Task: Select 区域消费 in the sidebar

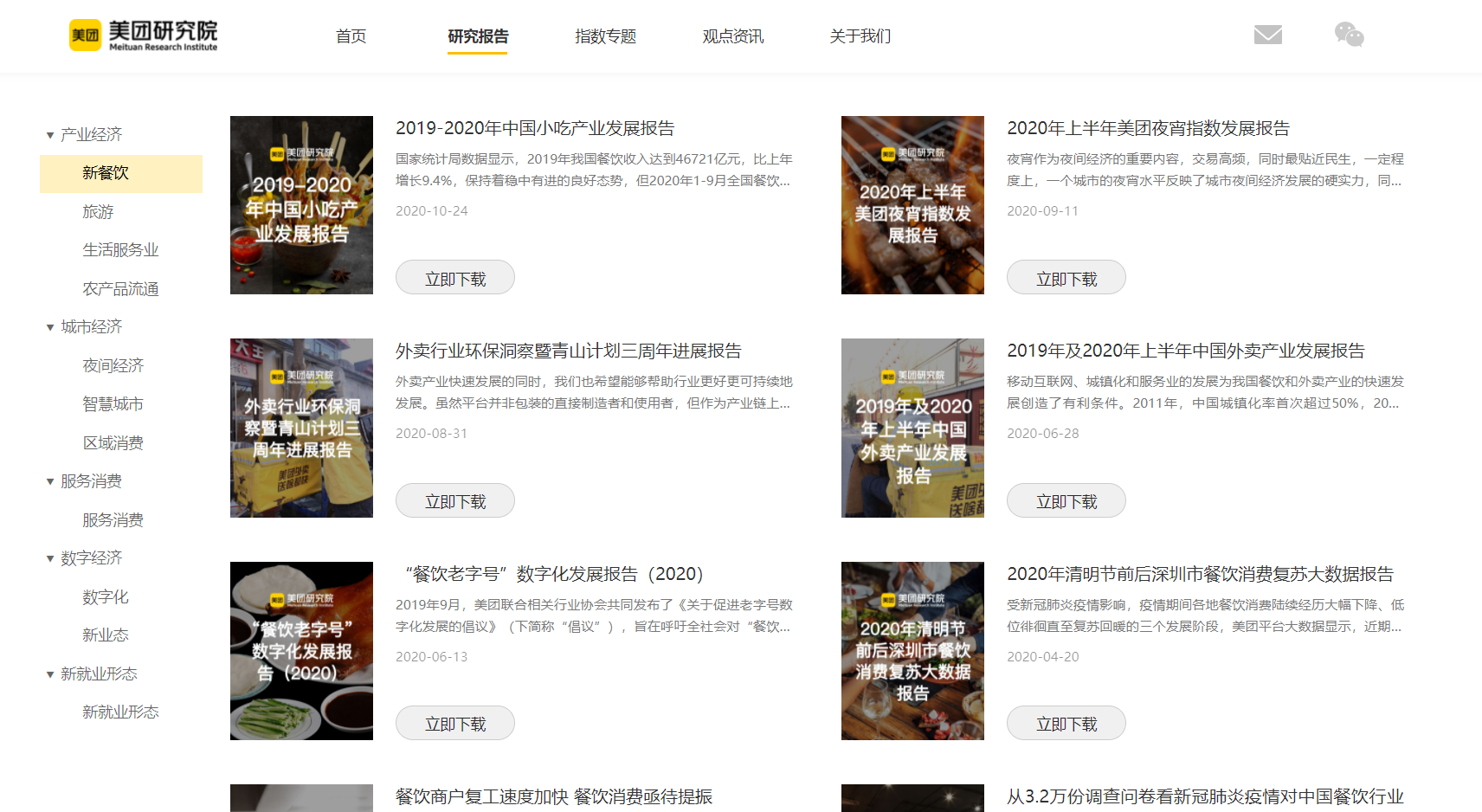Action: [x=113, y=443]
